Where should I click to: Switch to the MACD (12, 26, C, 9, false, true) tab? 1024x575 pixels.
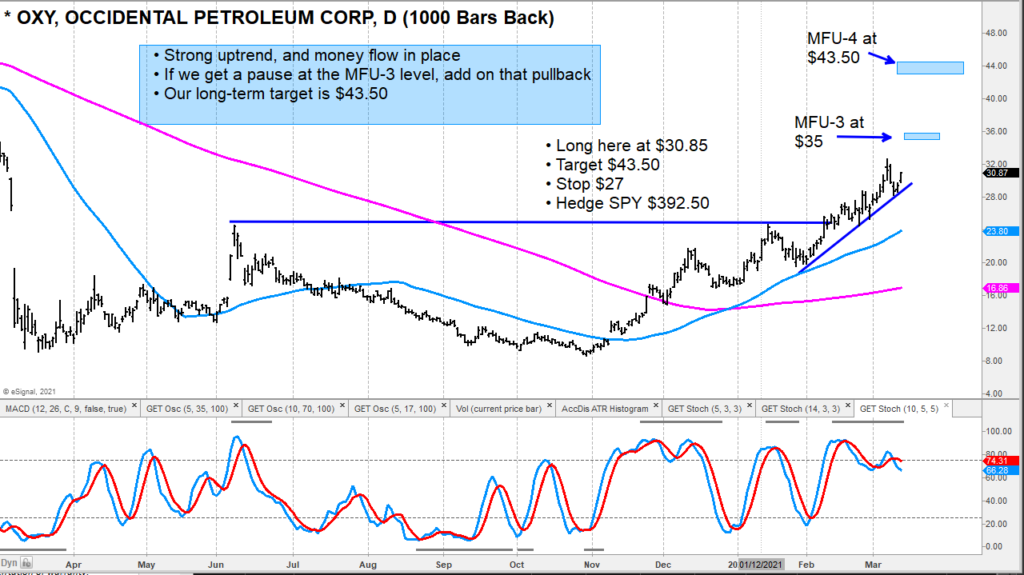[x=65, y=408]
